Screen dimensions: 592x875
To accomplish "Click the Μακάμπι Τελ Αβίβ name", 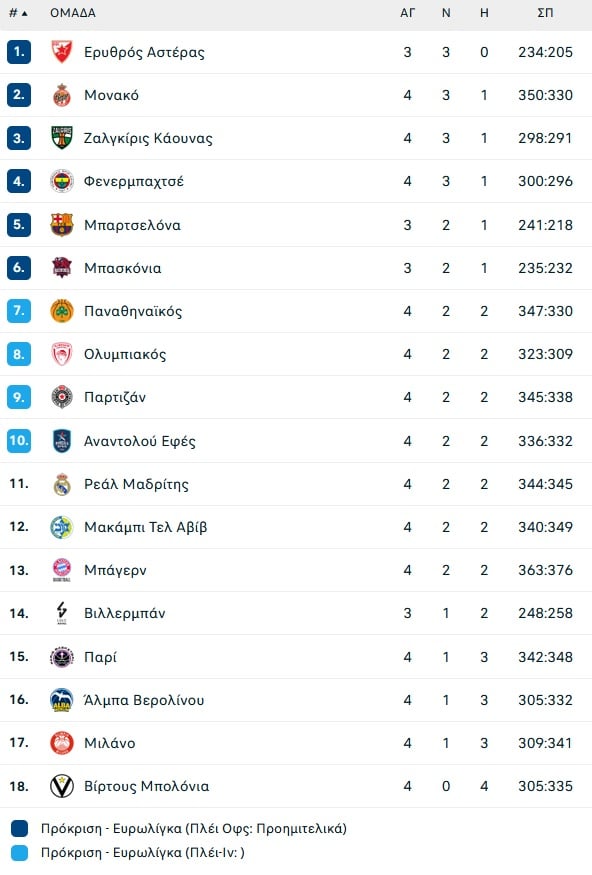I will [x=146, y=527].
